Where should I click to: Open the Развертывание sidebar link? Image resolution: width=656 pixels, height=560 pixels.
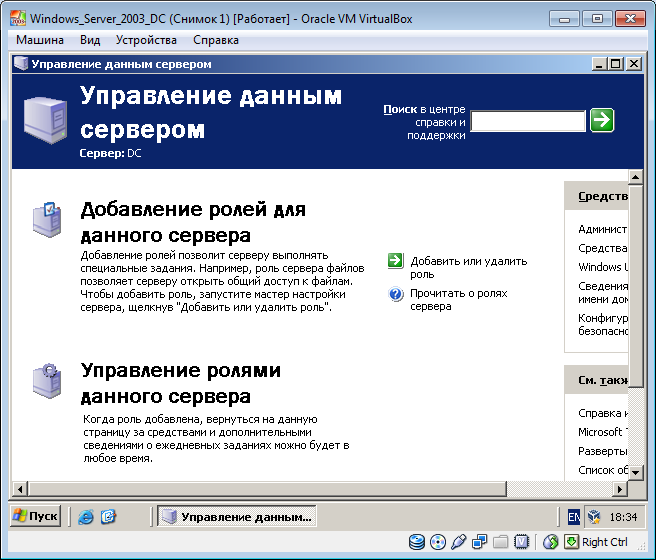click(602, 451)
